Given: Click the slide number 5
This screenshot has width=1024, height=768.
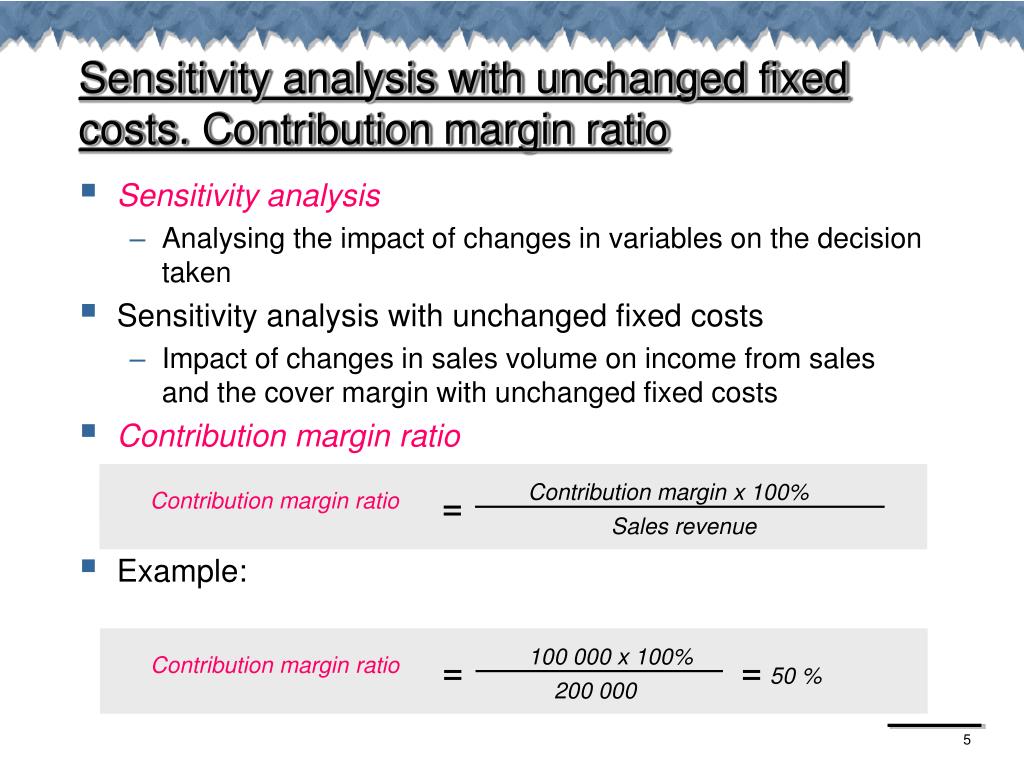Looking at the screenshot, I should coord(967,740).
